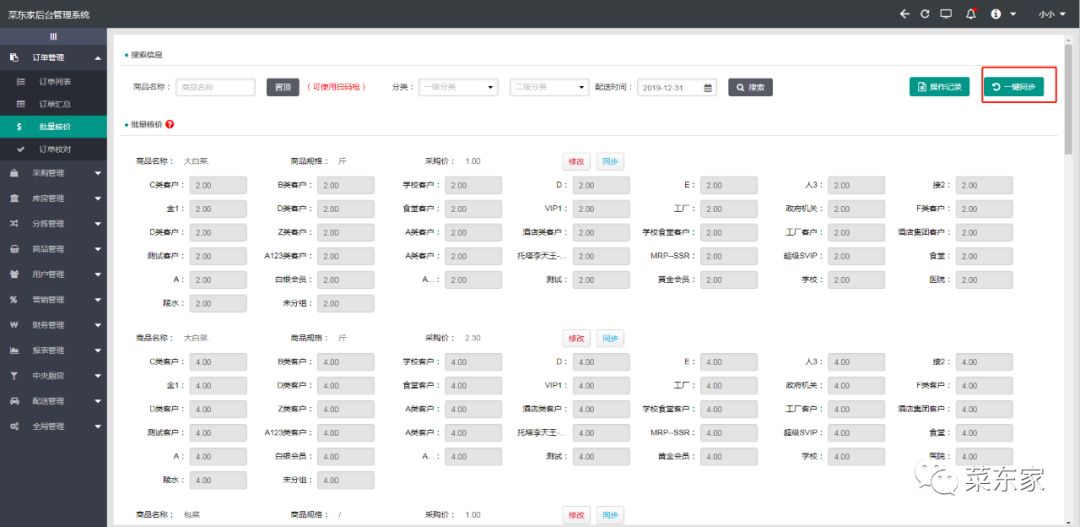Click 修改 for 大白菜 with 采购价 1.00

577,162
